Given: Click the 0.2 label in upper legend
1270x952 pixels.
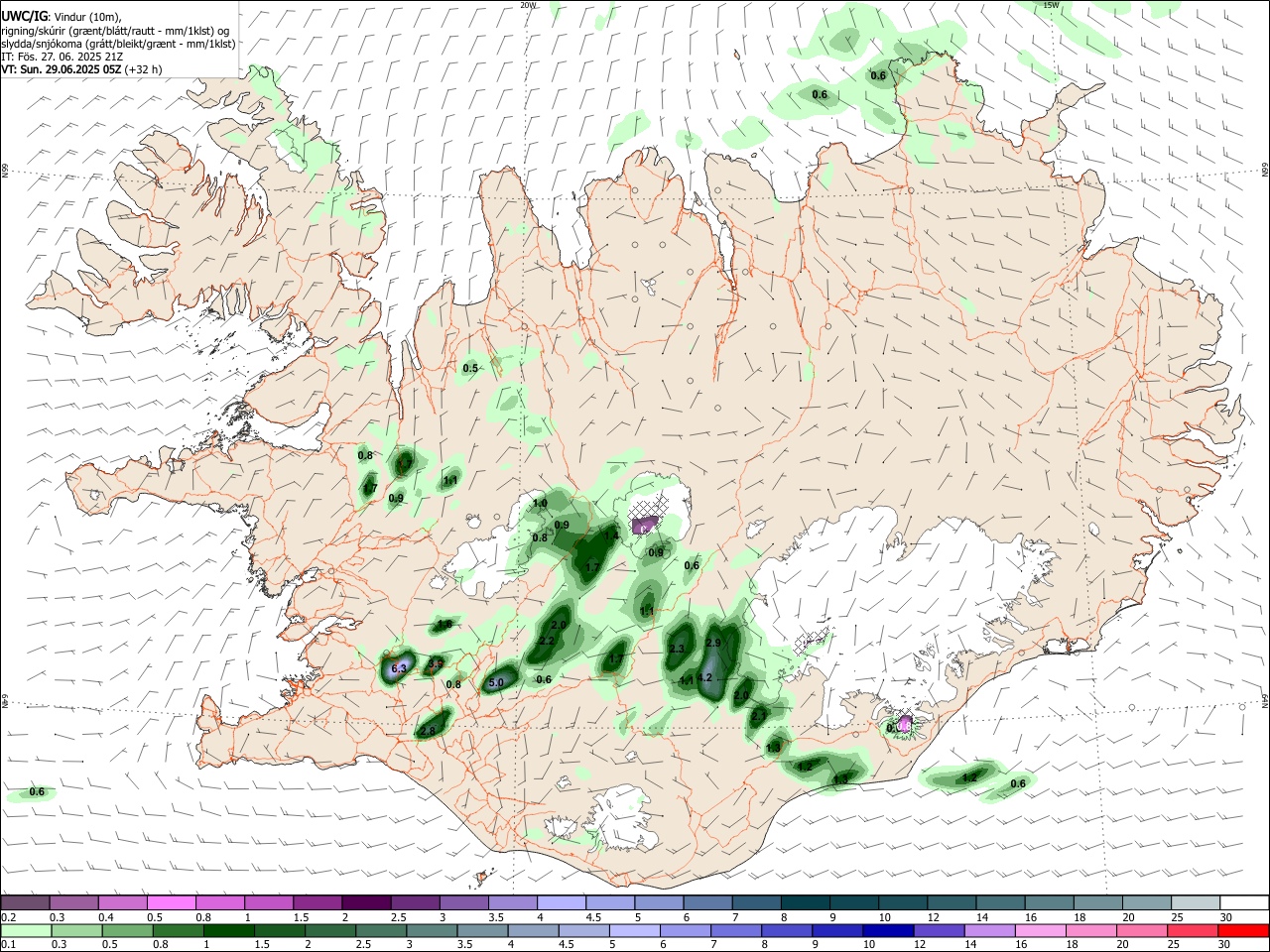Looking at the screenshot, I should pos(8,917).
